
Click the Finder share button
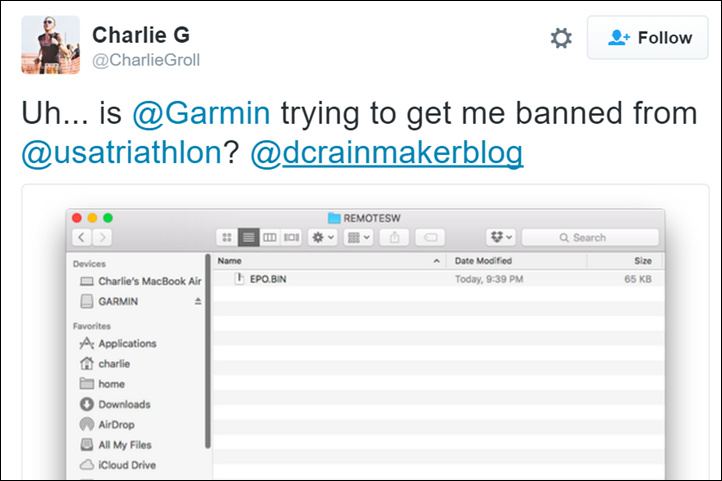click(x=394, y=238)
